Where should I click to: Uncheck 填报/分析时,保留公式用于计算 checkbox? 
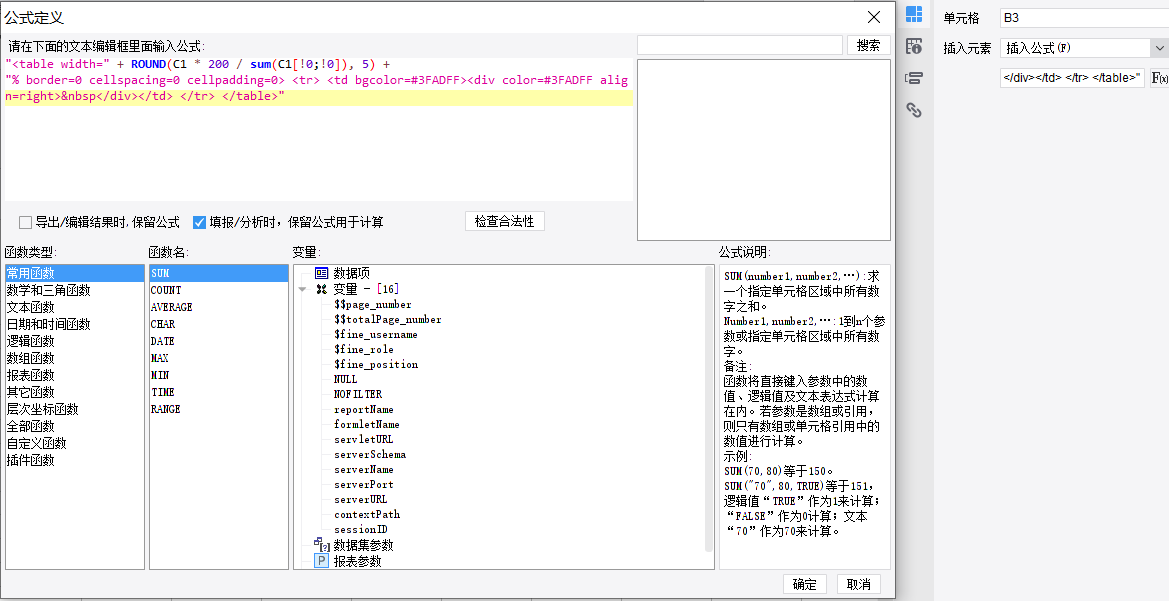(x=199, y=222)
